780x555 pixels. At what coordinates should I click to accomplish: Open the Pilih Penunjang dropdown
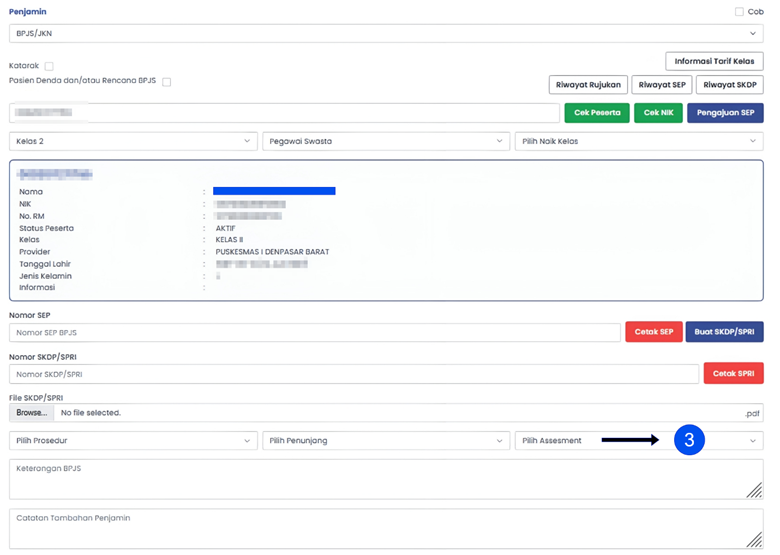(385, 441)
